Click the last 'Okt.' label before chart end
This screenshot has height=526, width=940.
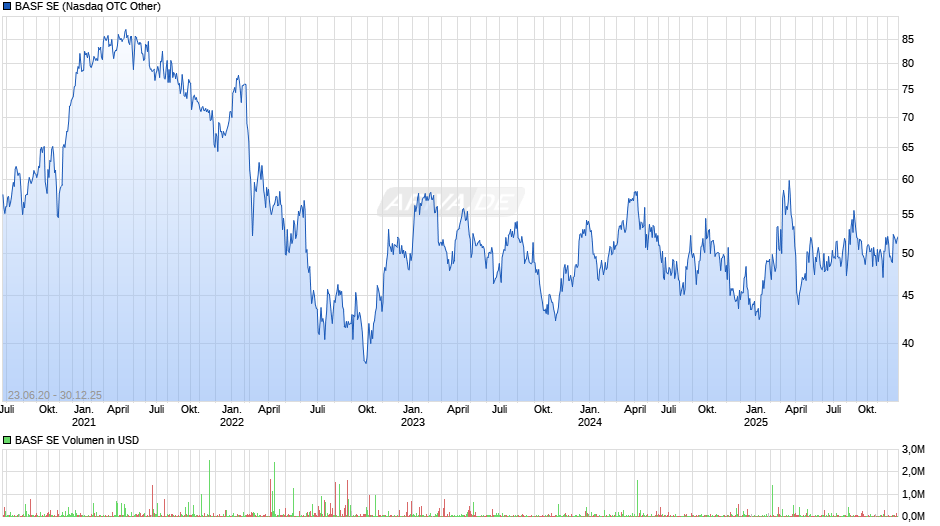[x=867, y=410]
